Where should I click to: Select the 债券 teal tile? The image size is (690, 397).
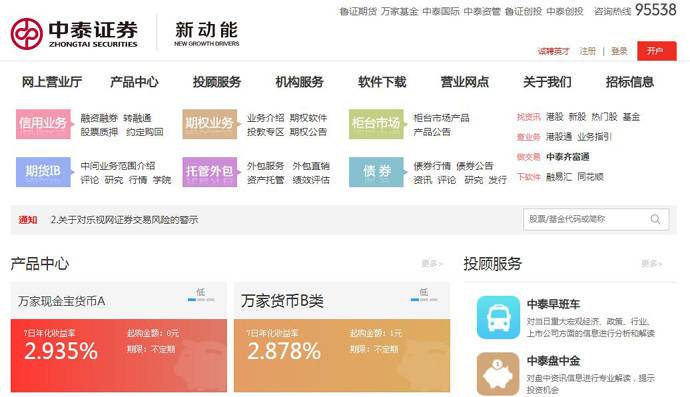click(x=376, y=172)
